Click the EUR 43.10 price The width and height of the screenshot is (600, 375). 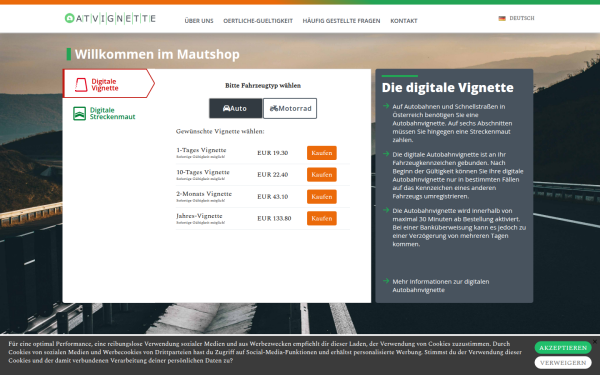click(272, 196)
